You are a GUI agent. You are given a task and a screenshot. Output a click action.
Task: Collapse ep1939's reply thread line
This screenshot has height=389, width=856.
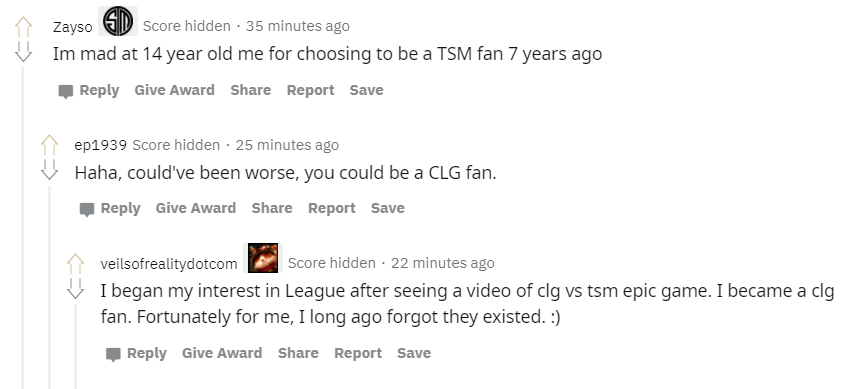(x=49, y=288)
